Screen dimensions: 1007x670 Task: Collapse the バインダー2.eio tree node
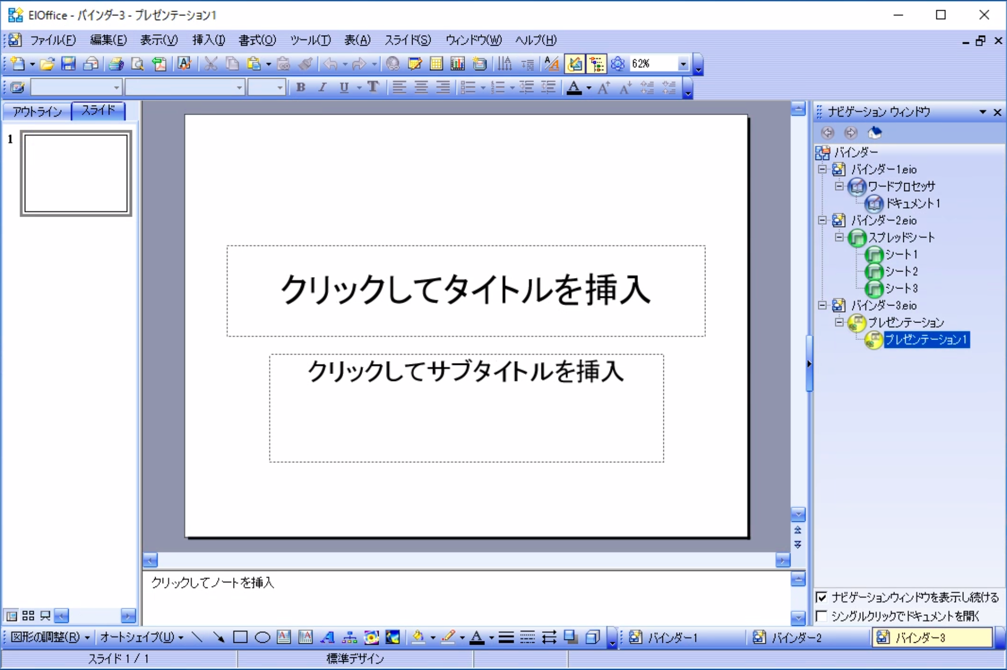[x=822, y=220]
